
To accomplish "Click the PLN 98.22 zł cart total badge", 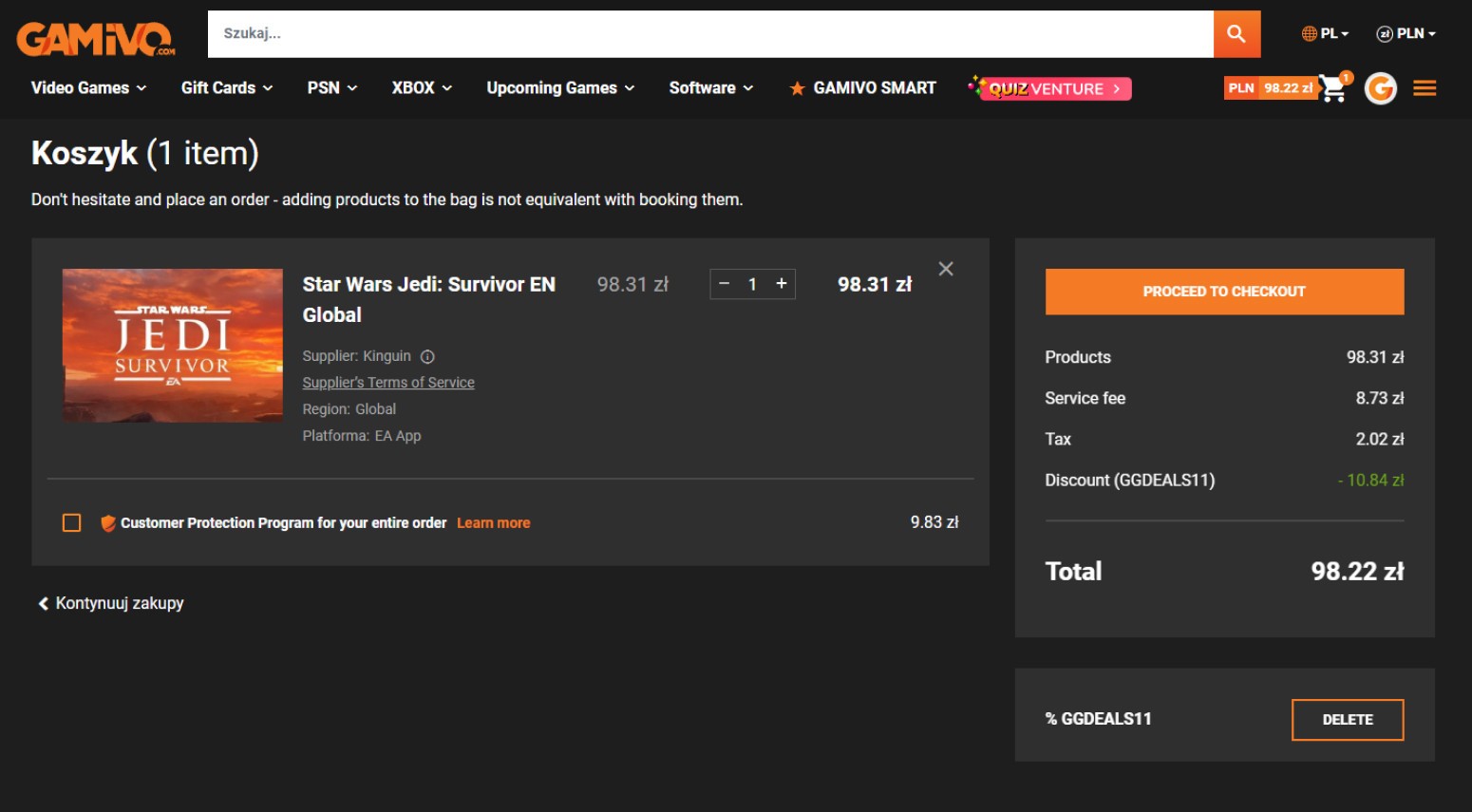I will tap(1271, 88).
